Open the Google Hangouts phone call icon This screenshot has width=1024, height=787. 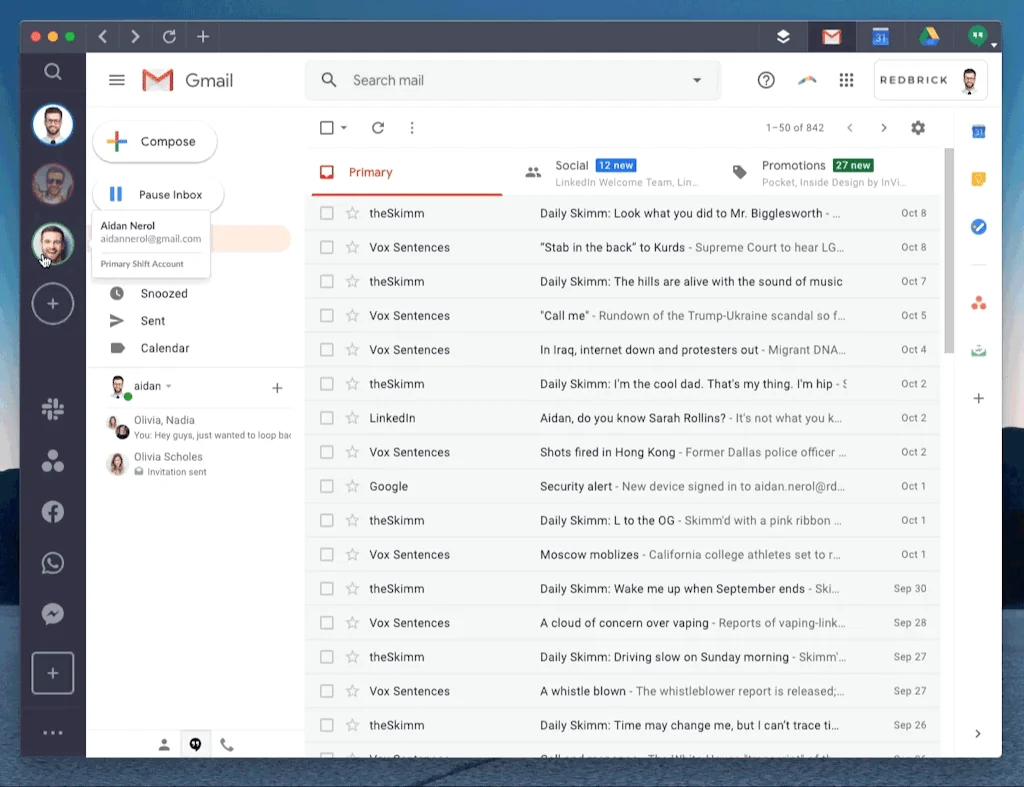pyautogui.click(x=226, y=744)
